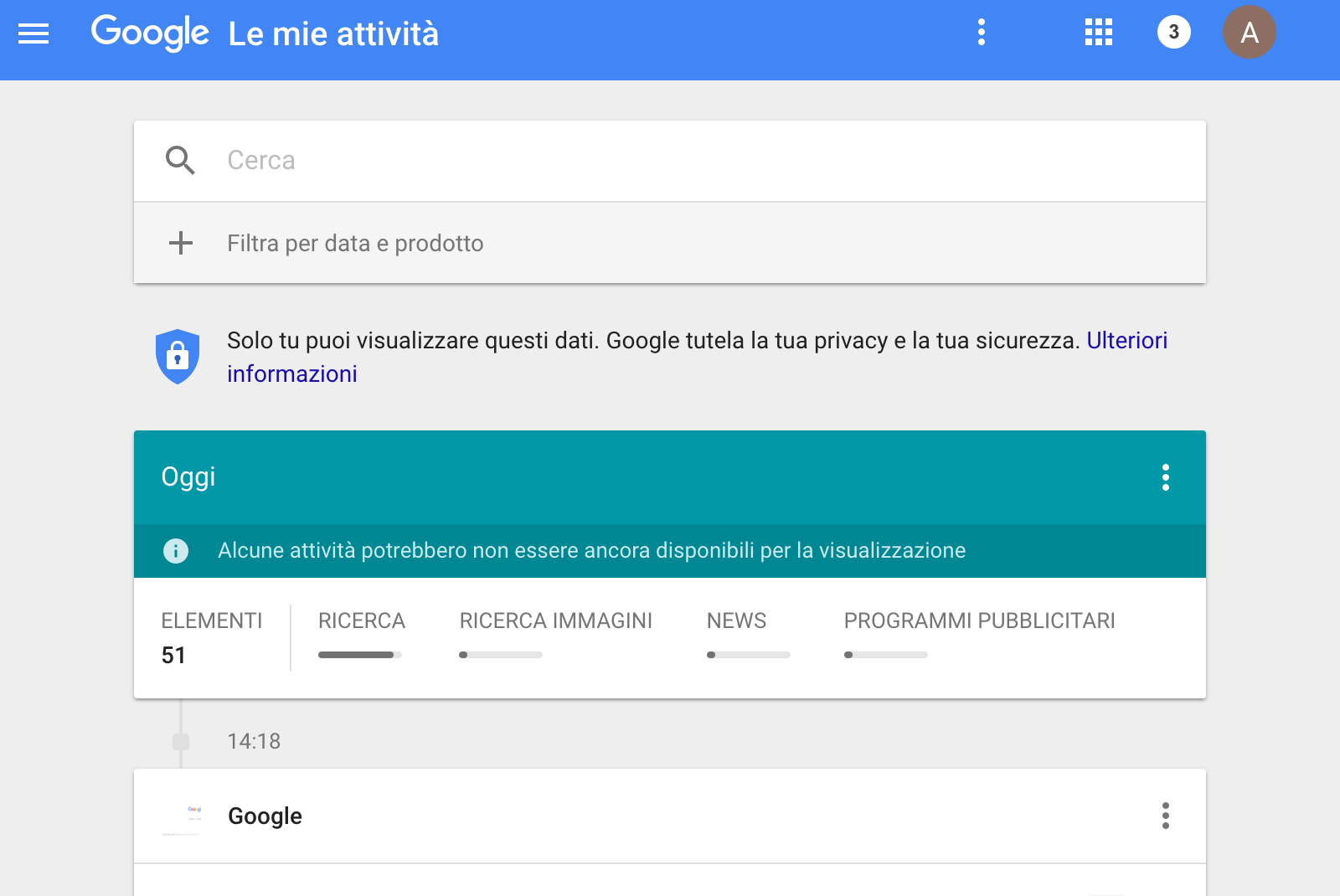The image size is (1340, 896).
Task: Open Oggi card three-dot options
Action: click(x=1165, y=477)
